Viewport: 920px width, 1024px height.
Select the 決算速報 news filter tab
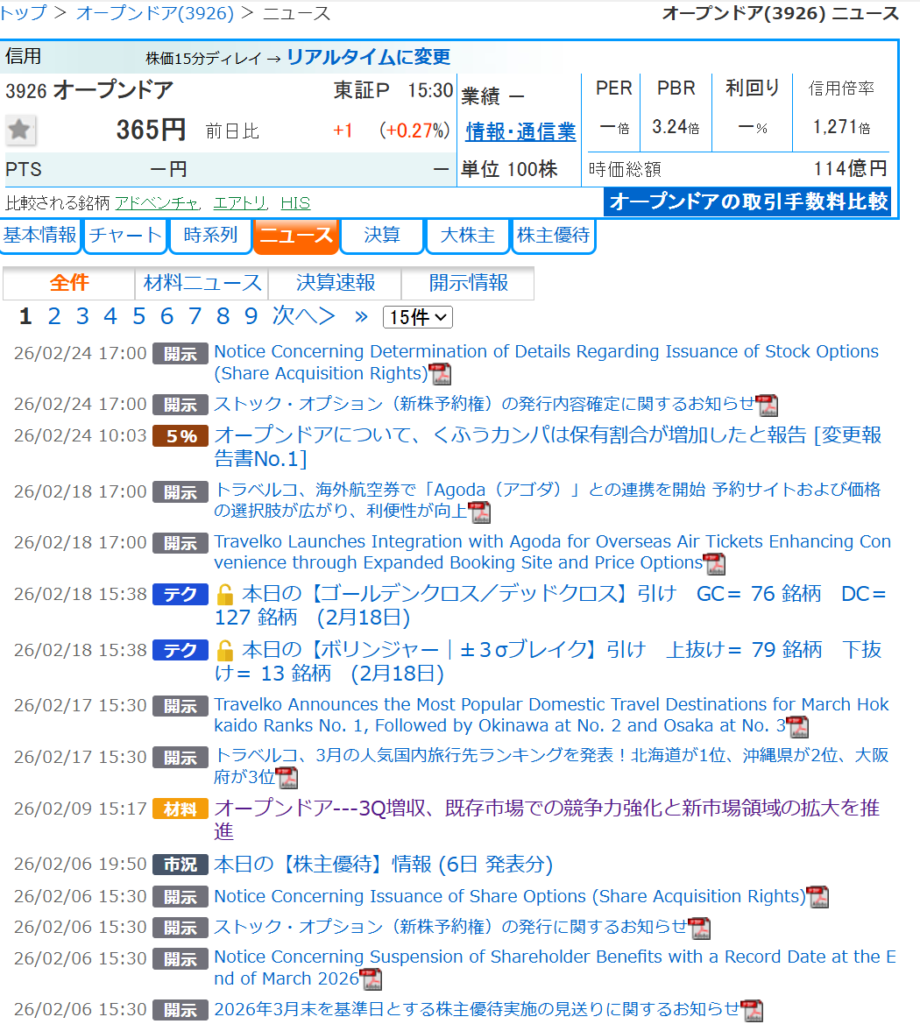click(x=335, y=283)
